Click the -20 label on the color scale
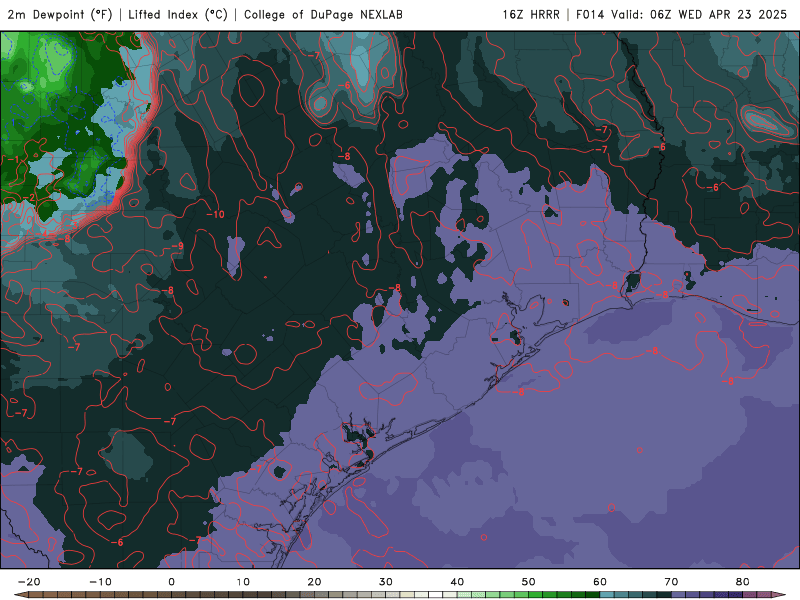Screen dimensions: 800x600 click(29, 582)
